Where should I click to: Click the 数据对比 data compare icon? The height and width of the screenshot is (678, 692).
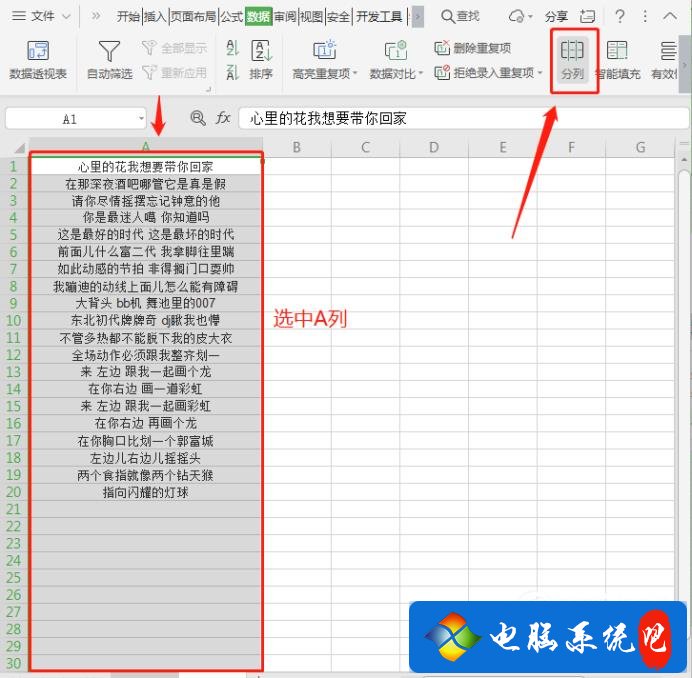point(395,50)
